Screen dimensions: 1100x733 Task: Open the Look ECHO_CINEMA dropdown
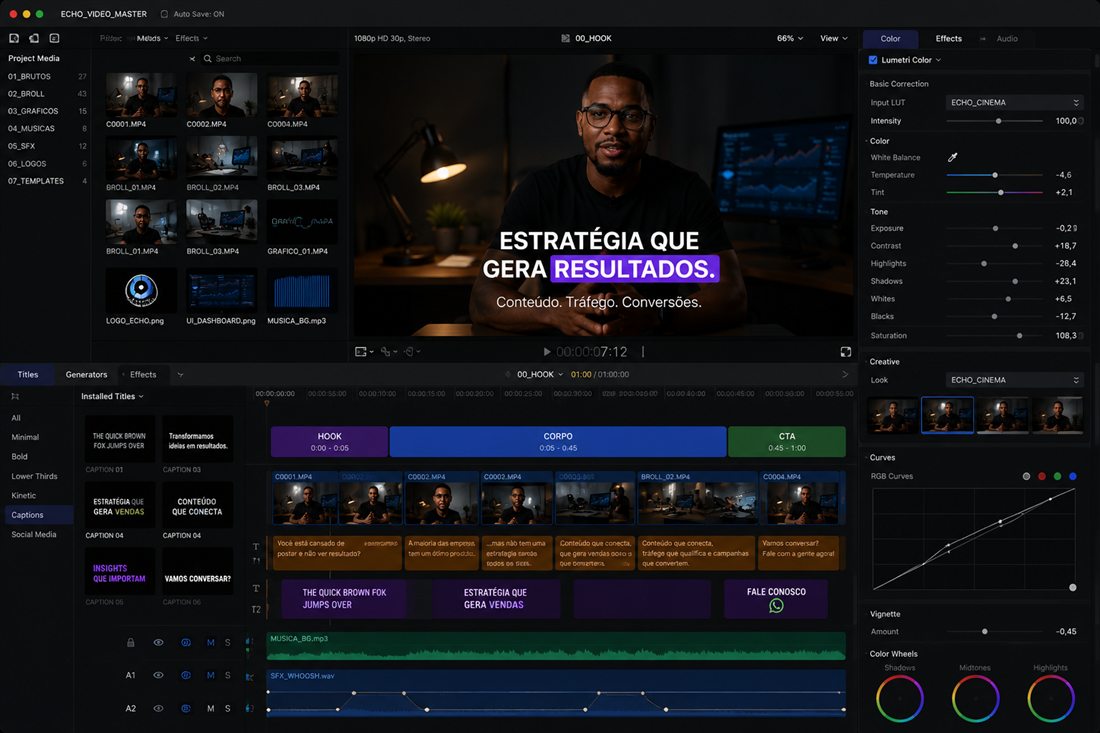pyautogui.click(x=1014, y=380)
